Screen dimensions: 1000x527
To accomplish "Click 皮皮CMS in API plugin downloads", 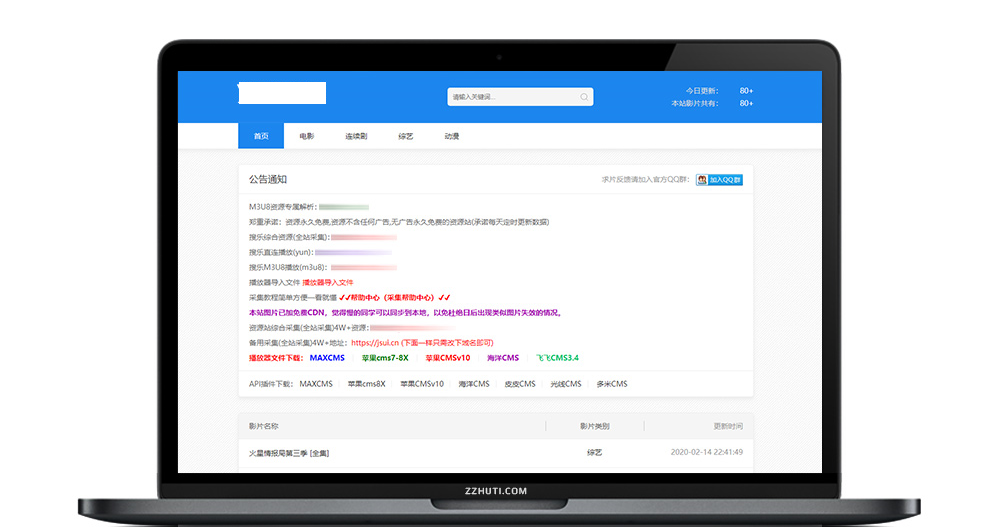I will click(x=519, y=384).
